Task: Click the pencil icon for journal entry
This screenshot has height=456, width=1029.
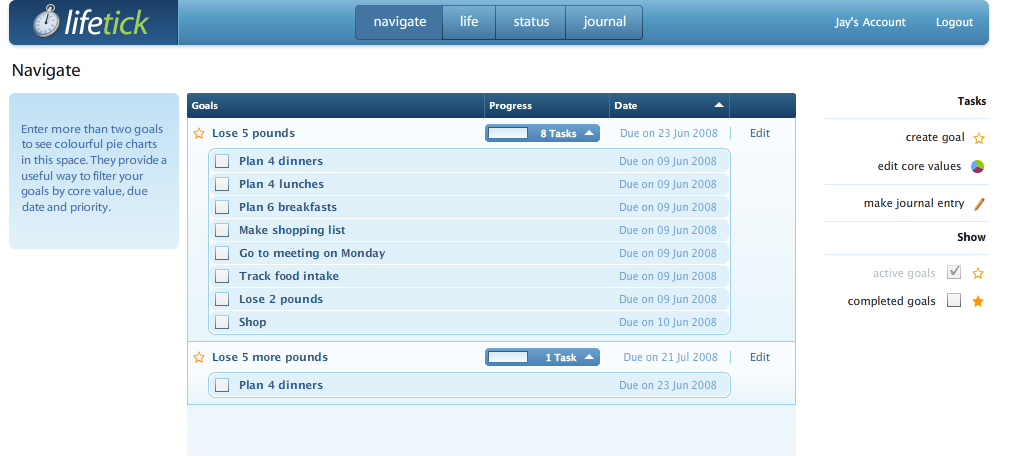Action: point(979,204)
